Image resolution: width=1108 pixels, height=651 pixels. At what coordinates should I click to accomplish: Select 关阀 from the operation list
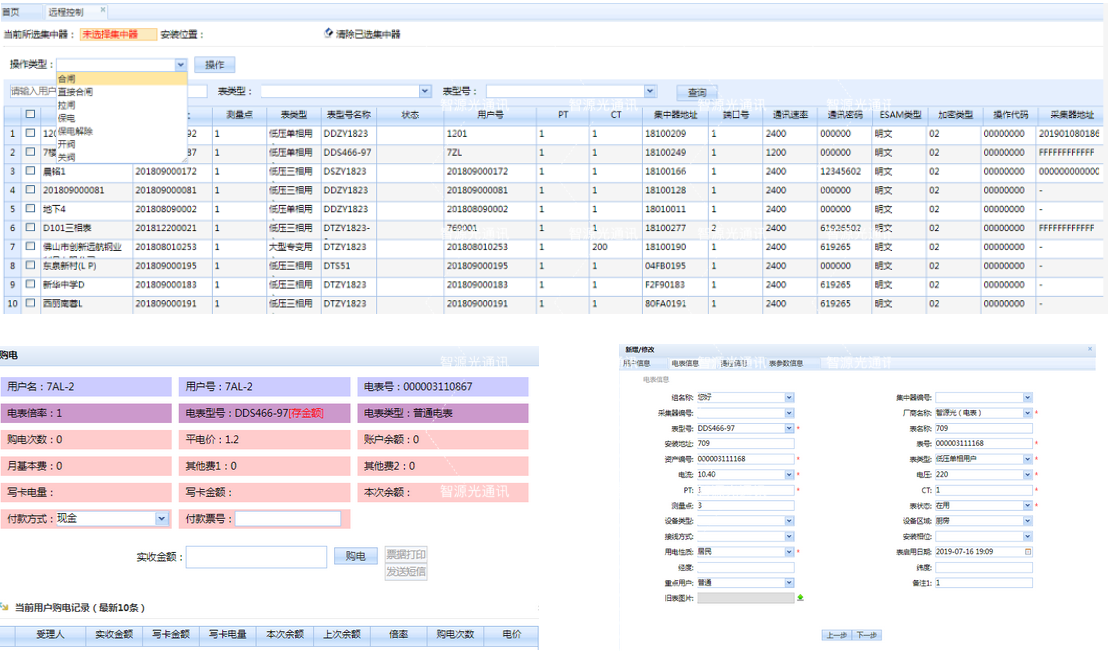pos(122,157)
